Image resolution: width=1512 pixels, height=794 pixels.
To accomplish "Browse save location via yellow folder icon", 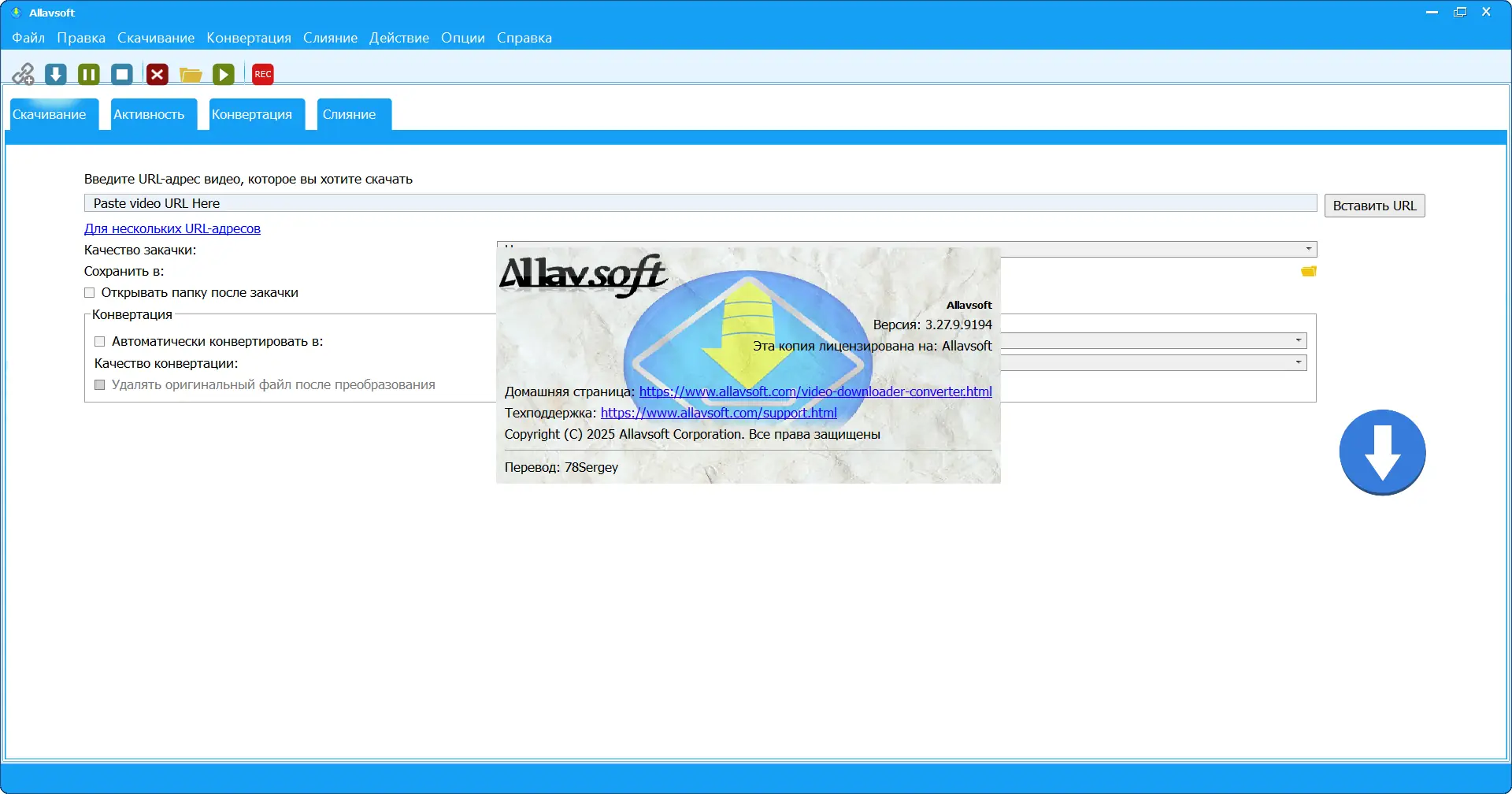I will (1309, 271).
